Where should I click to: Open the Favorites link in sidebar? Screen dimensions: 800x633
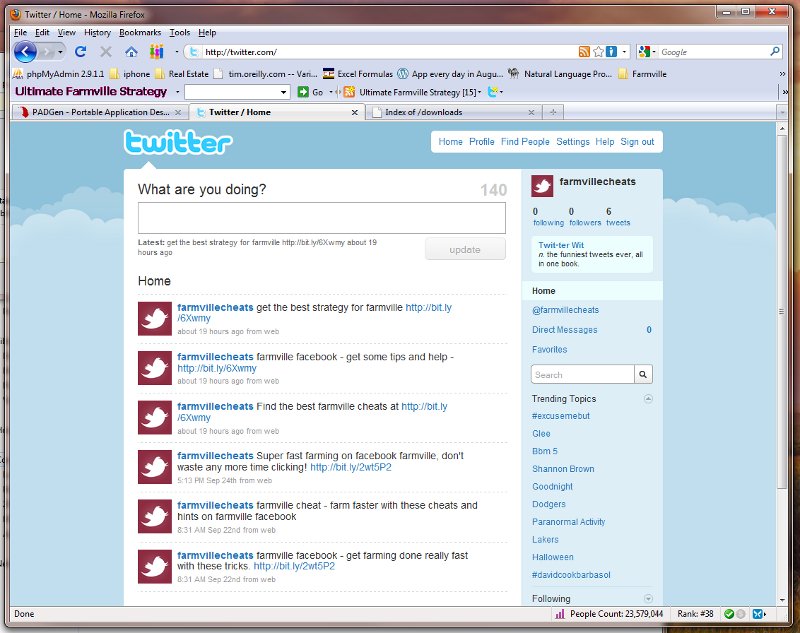click(x=549, y=349)
